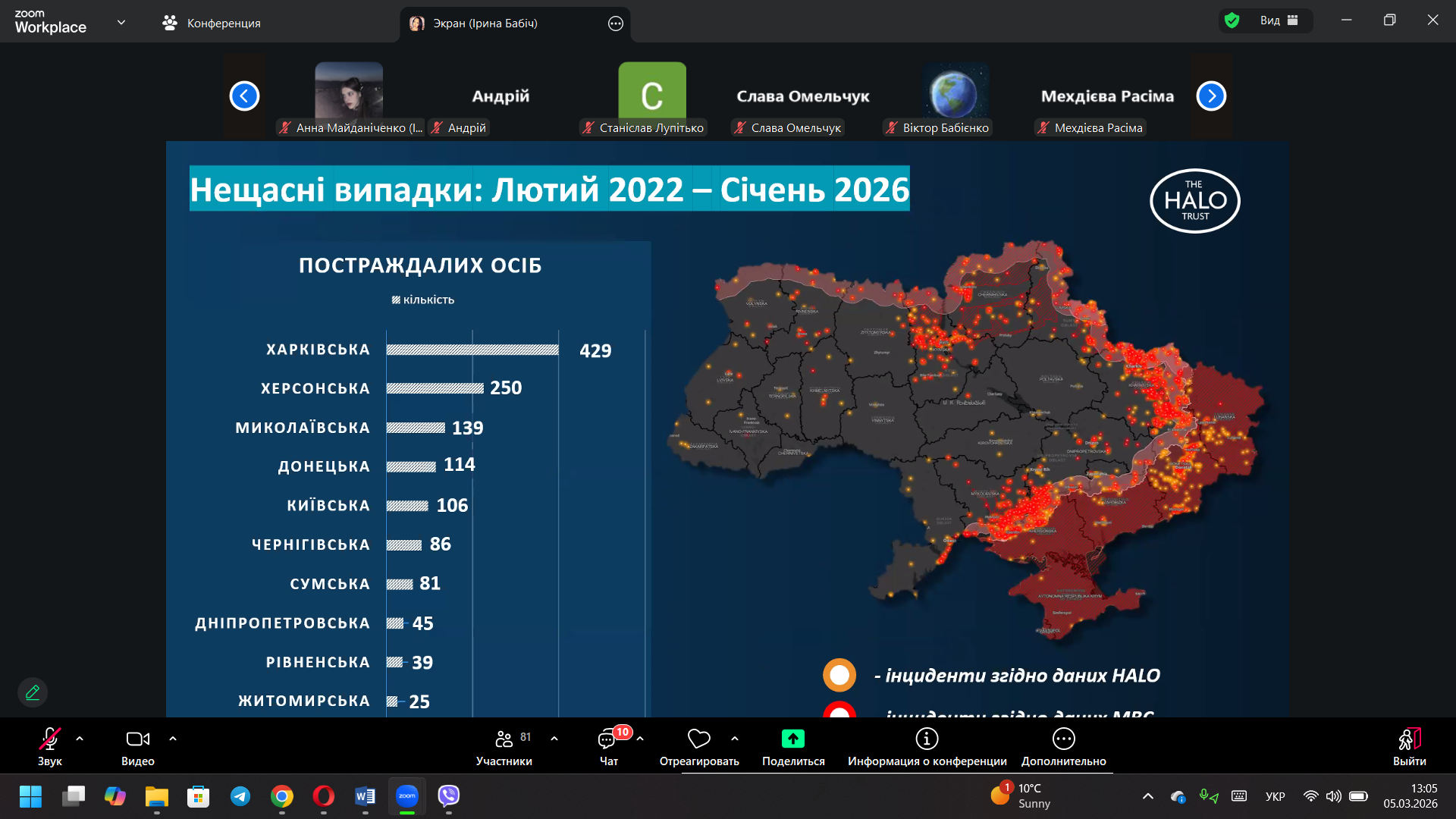The height and width of the screenshot is (819, 1456).
Task: Open Информация о конференции info
Action: [x=927, y=739]
